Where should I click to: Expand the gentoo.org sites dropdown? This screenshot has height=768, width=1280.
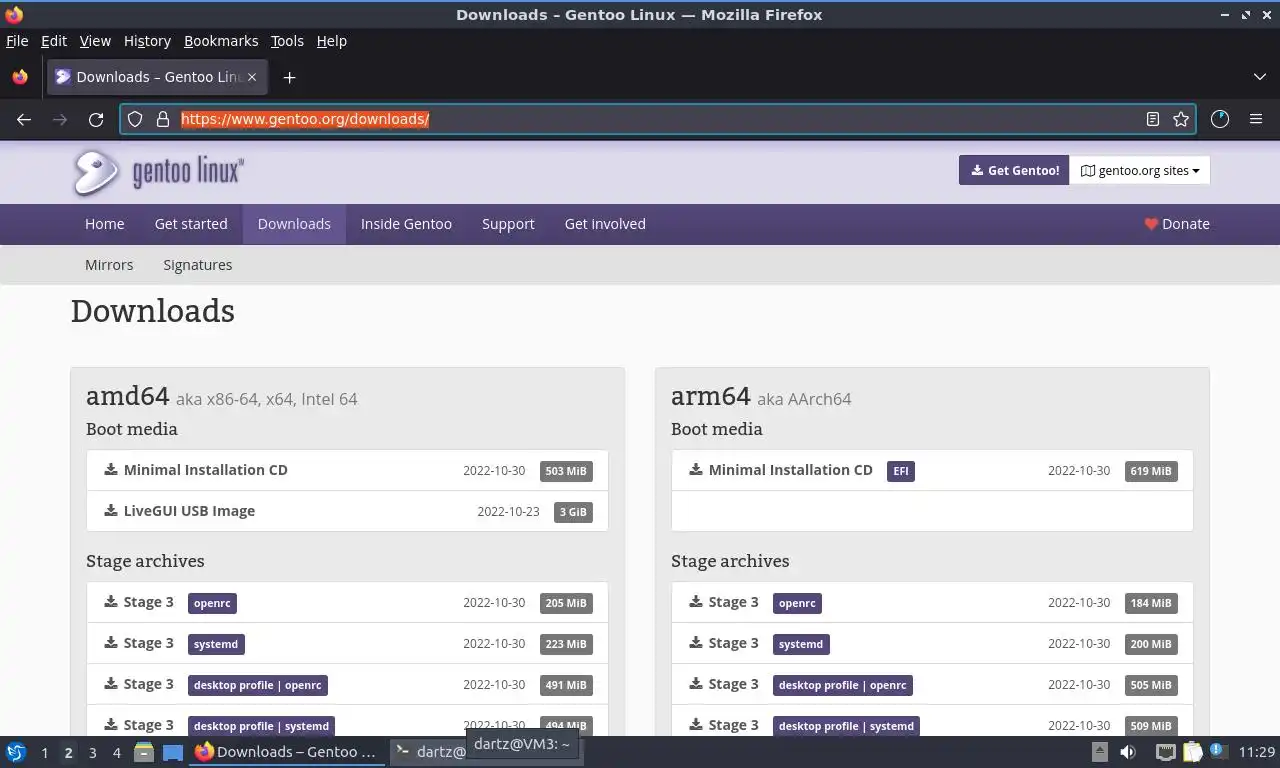tap(1139, 170)
